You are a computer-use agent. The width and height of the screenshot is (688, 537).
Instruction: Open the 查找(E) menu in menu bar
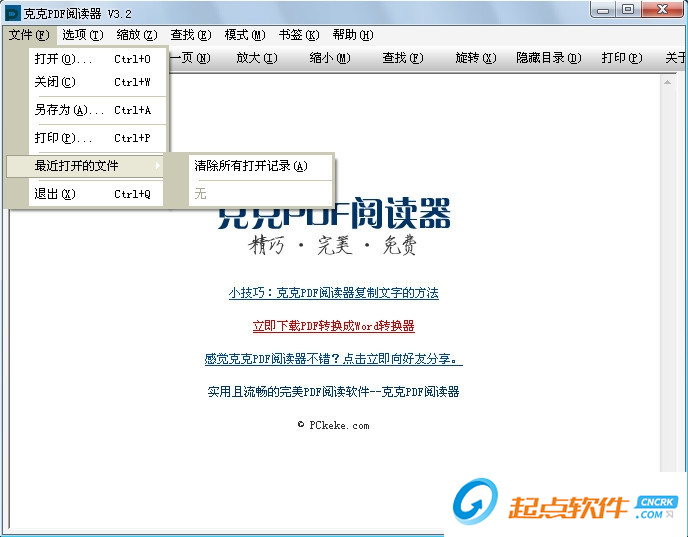191,35
